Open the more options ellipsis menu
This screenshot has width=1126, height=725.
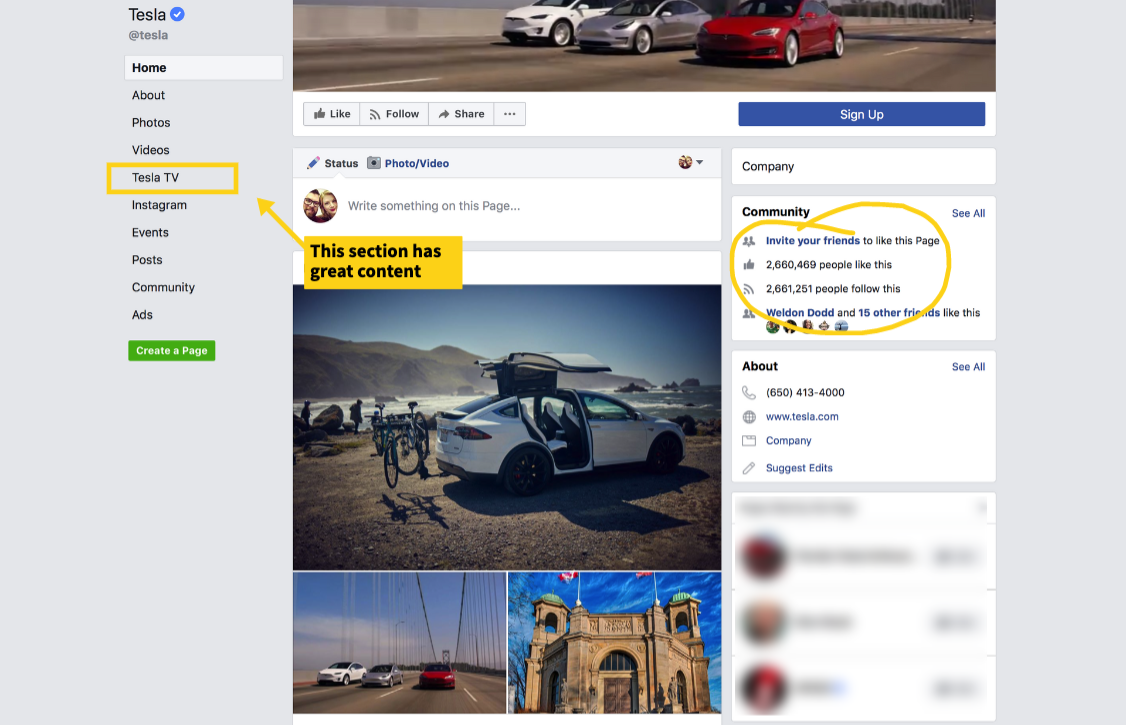(x=510, y=114)
